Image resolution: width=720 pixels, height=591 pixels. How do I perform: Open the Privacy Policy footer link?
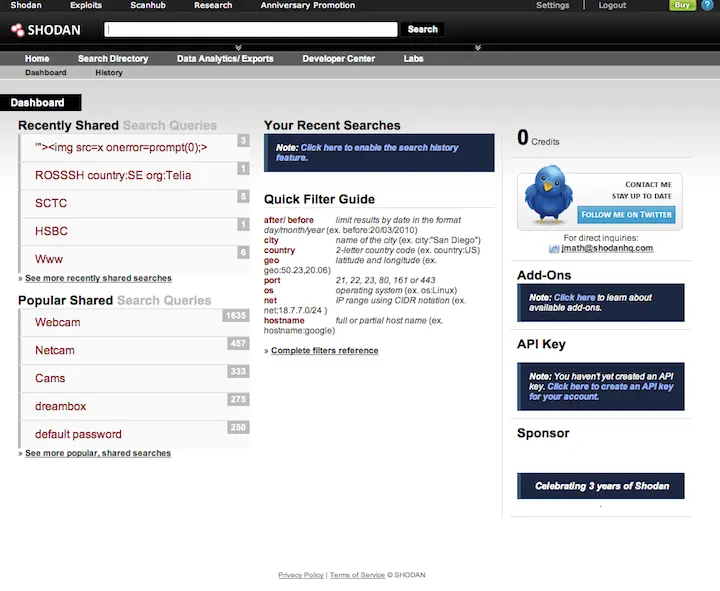pos(301,575)
